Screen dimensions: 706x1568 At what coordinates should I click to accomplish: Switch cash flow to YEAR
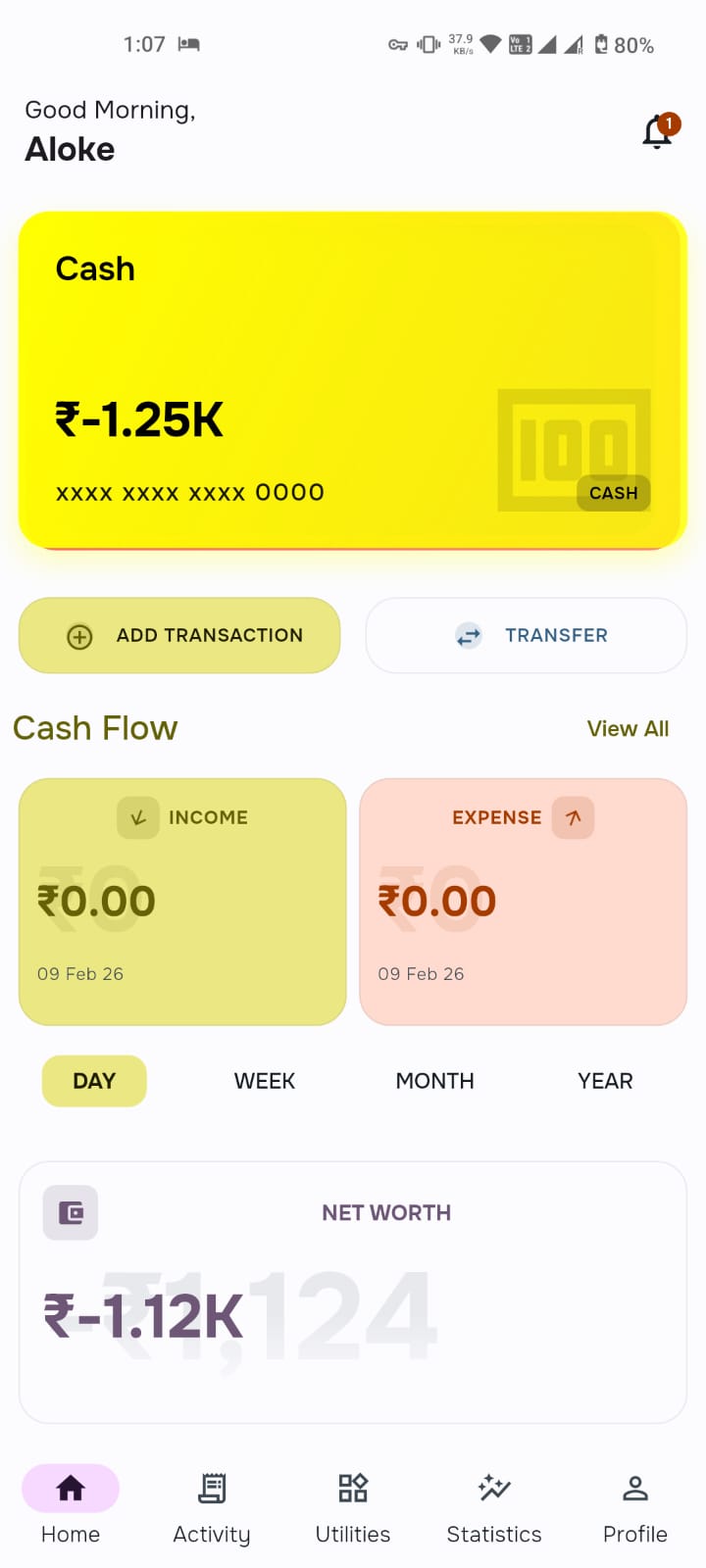pos(605,1081)
